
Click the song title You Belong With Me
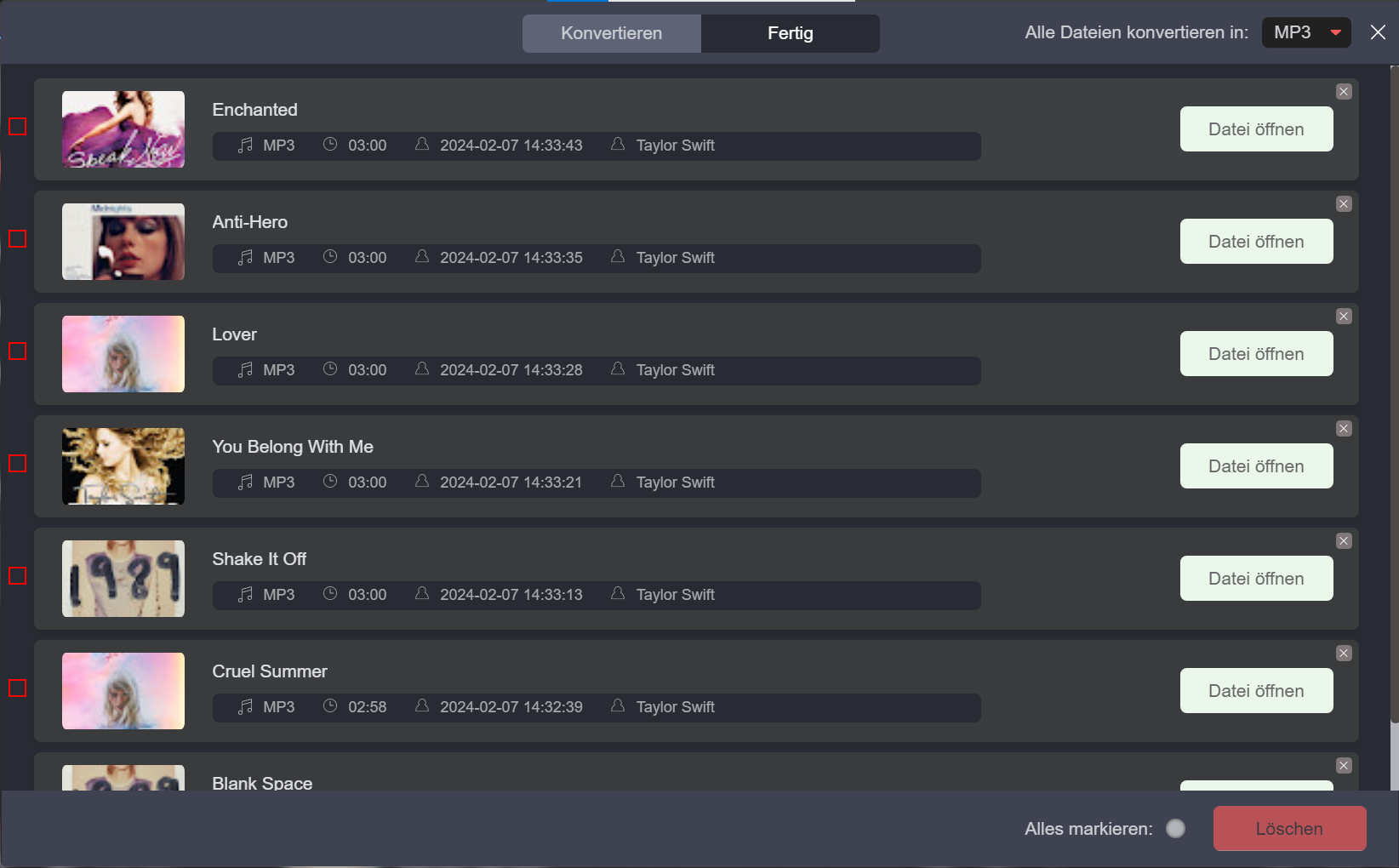pos(293,447)
